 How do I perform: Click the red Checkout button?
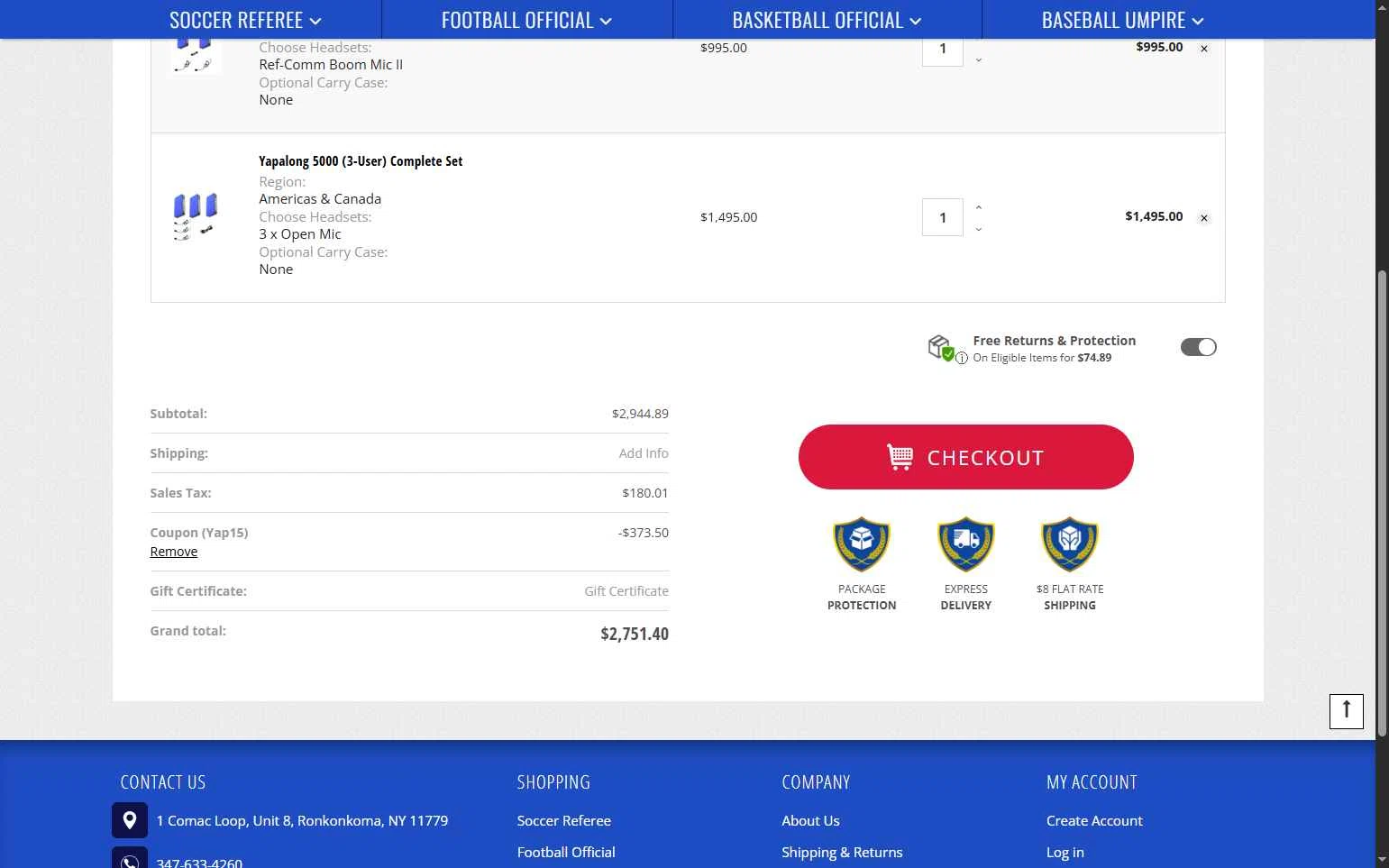965,457
